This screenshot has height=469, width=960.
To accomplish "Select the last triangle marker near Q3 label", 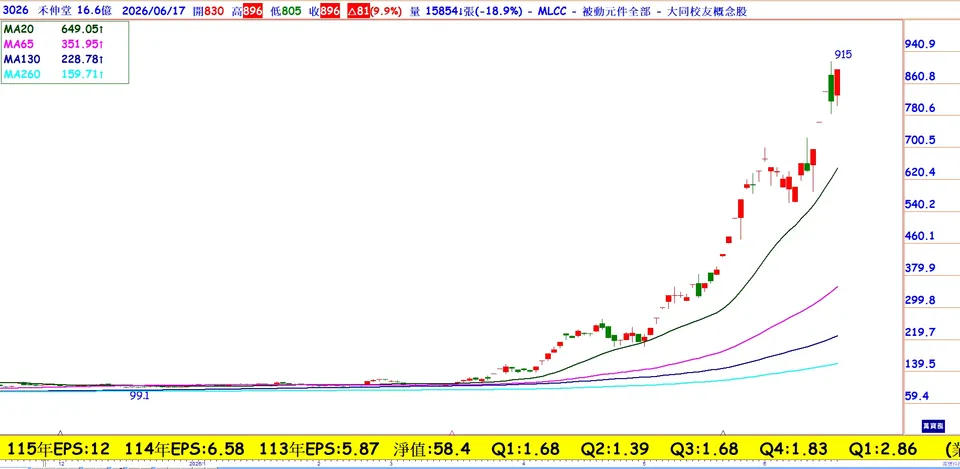I will (723, 432).
